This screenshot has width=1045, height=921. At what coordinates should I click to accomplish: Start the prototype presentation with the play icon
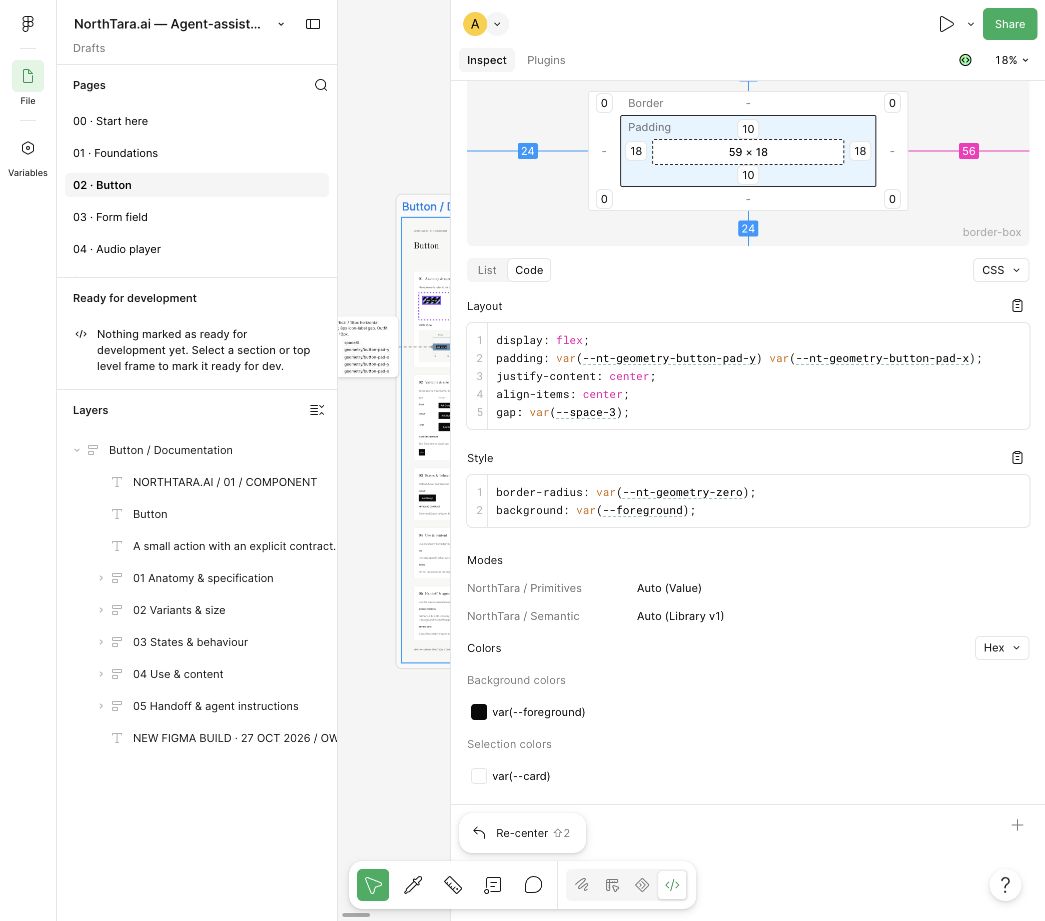(x=946, y=24)
